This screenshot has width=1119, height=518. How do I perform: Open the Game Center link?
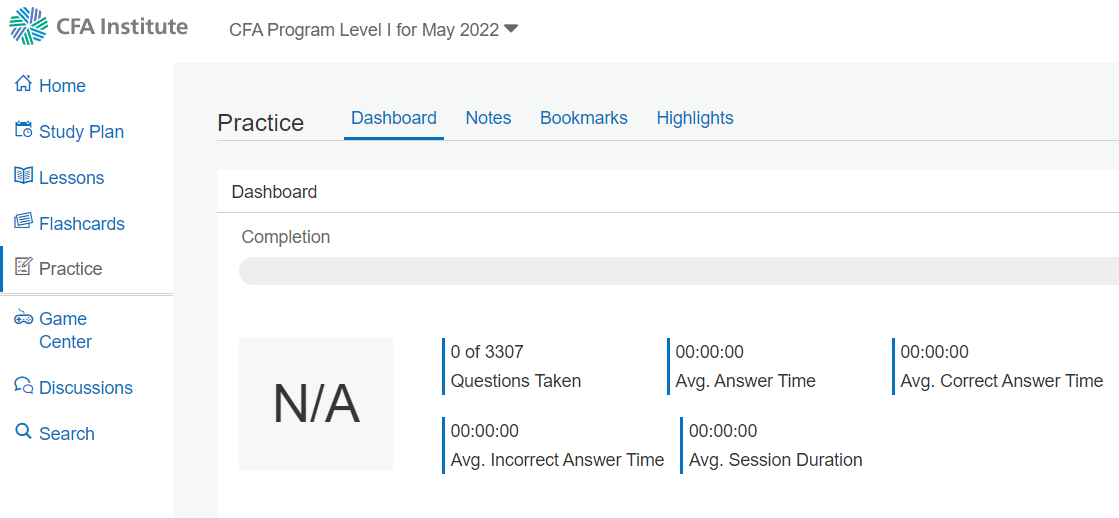click(66, 330)
